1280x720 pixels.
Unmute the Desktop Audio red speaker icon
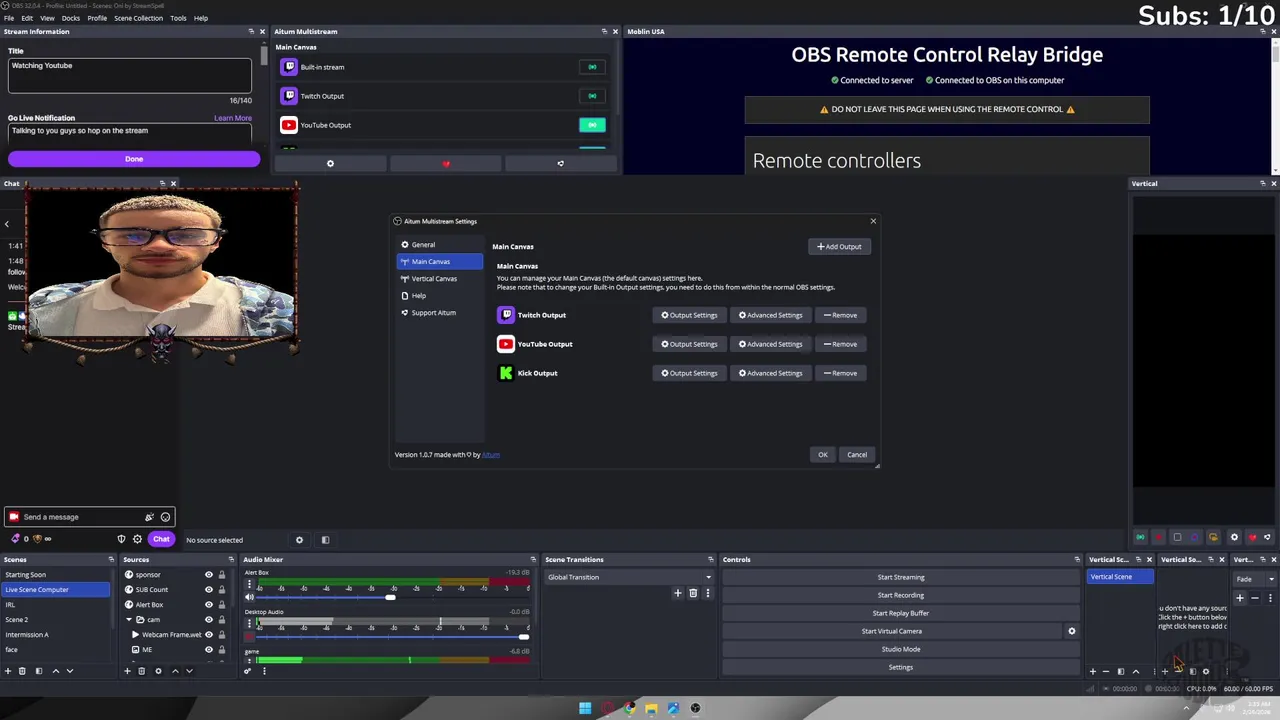click(x=249, y=636)
